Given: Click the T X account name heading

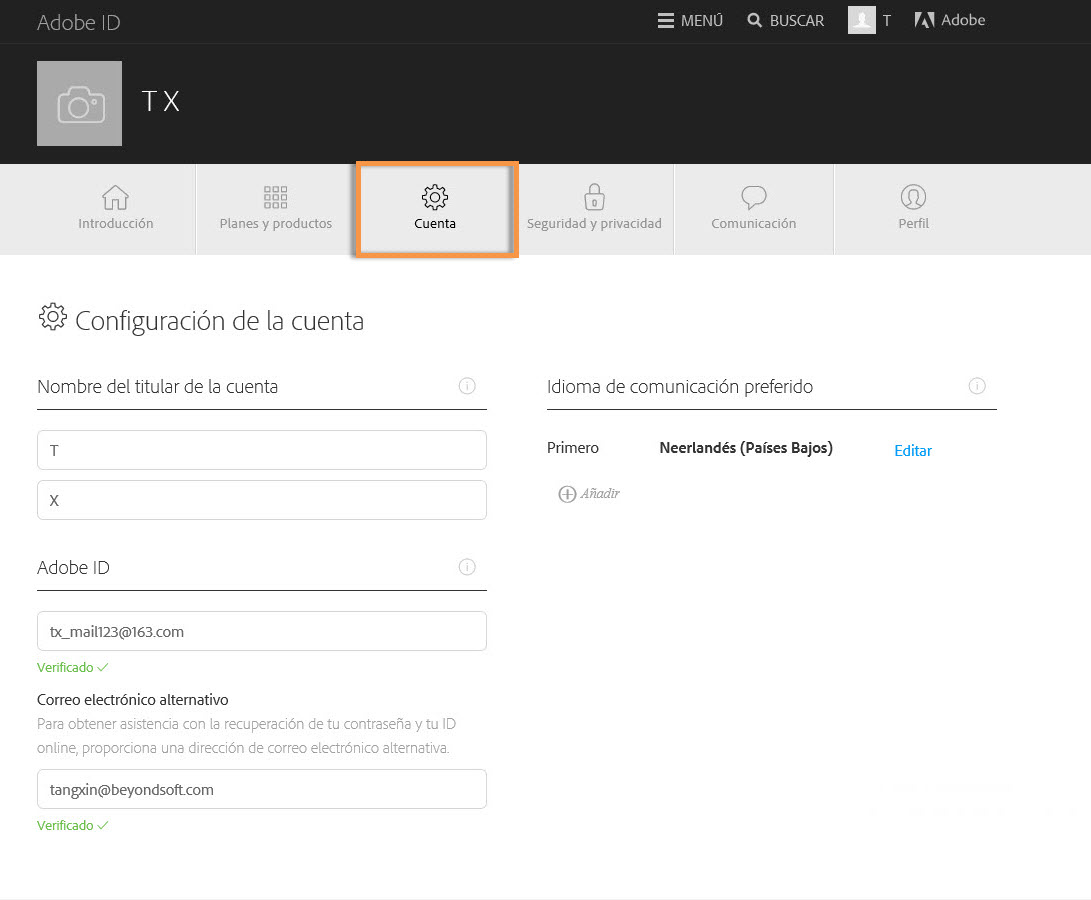Looking at the screenshot, I should tap(161, 102).
